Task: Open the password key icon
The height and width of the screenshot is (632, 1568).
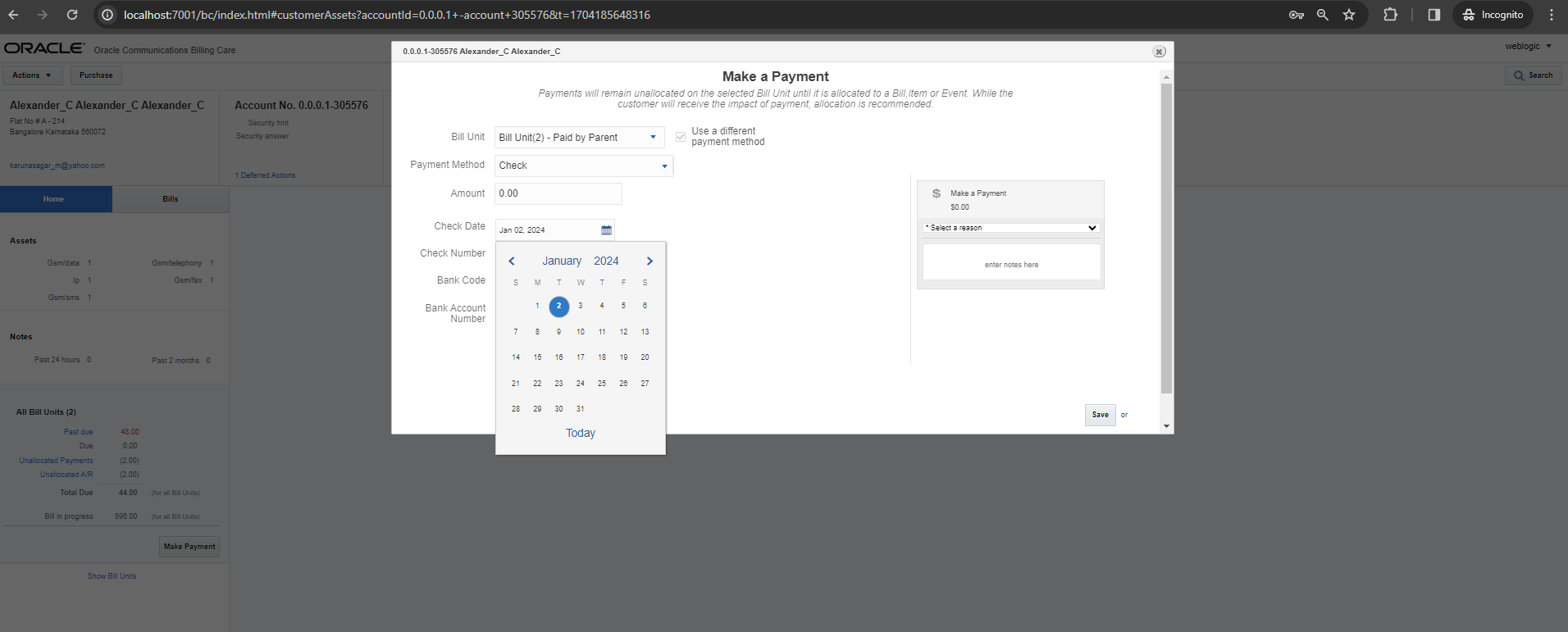Action: [1297, 15]
